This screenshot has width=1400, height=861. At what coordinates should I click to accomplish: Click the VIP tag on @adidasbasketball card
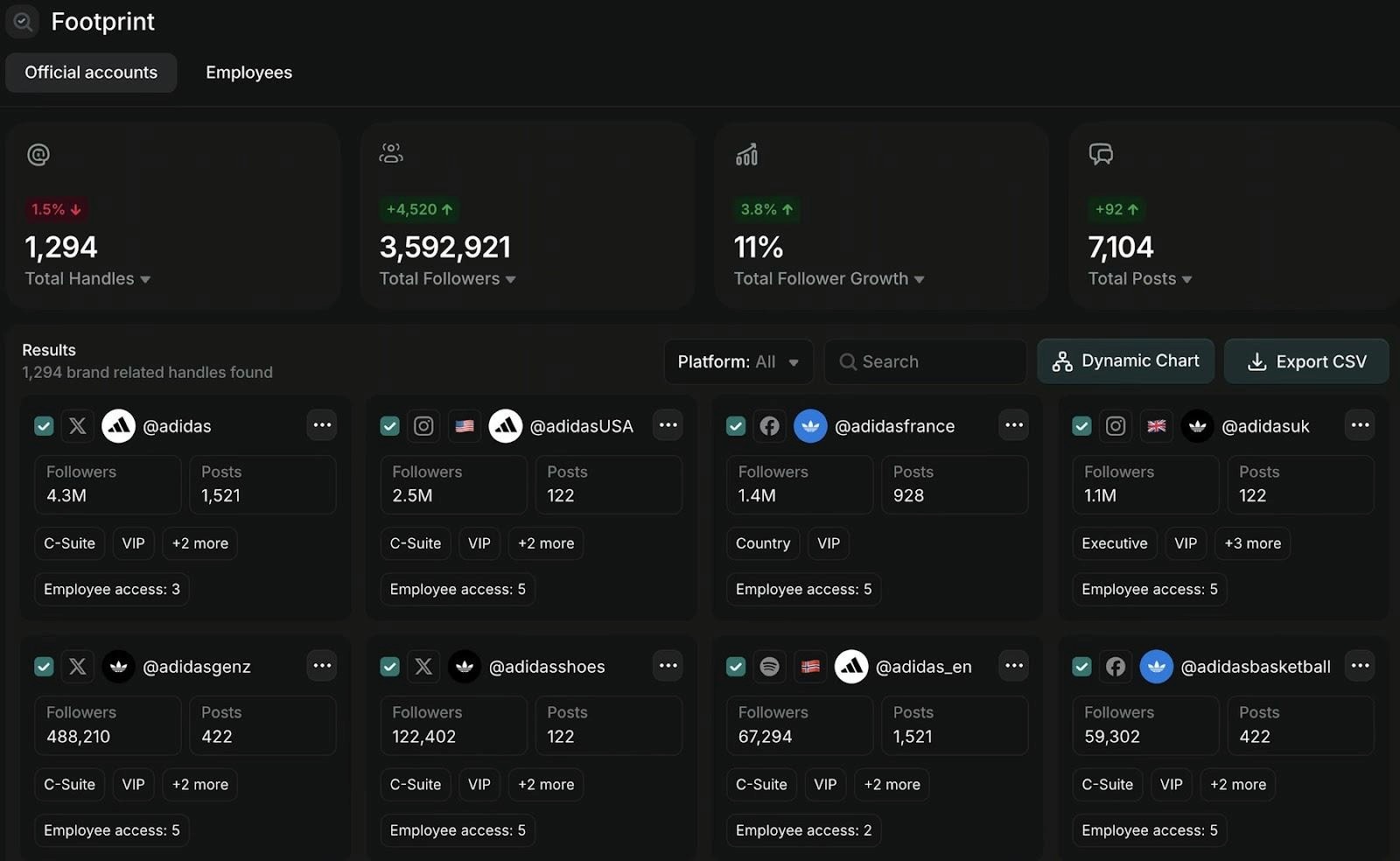[x=1172, y=785]
